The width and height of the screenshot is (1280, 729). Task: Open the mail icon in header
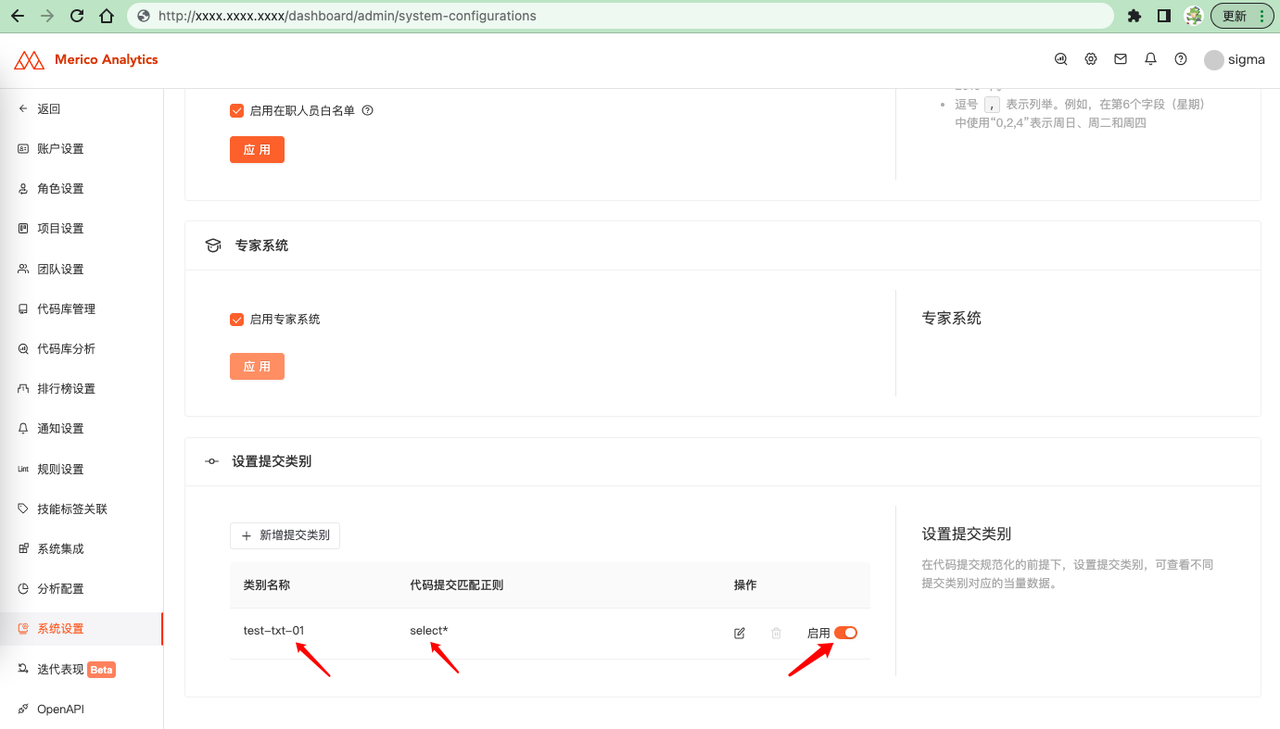point(1121,60)
